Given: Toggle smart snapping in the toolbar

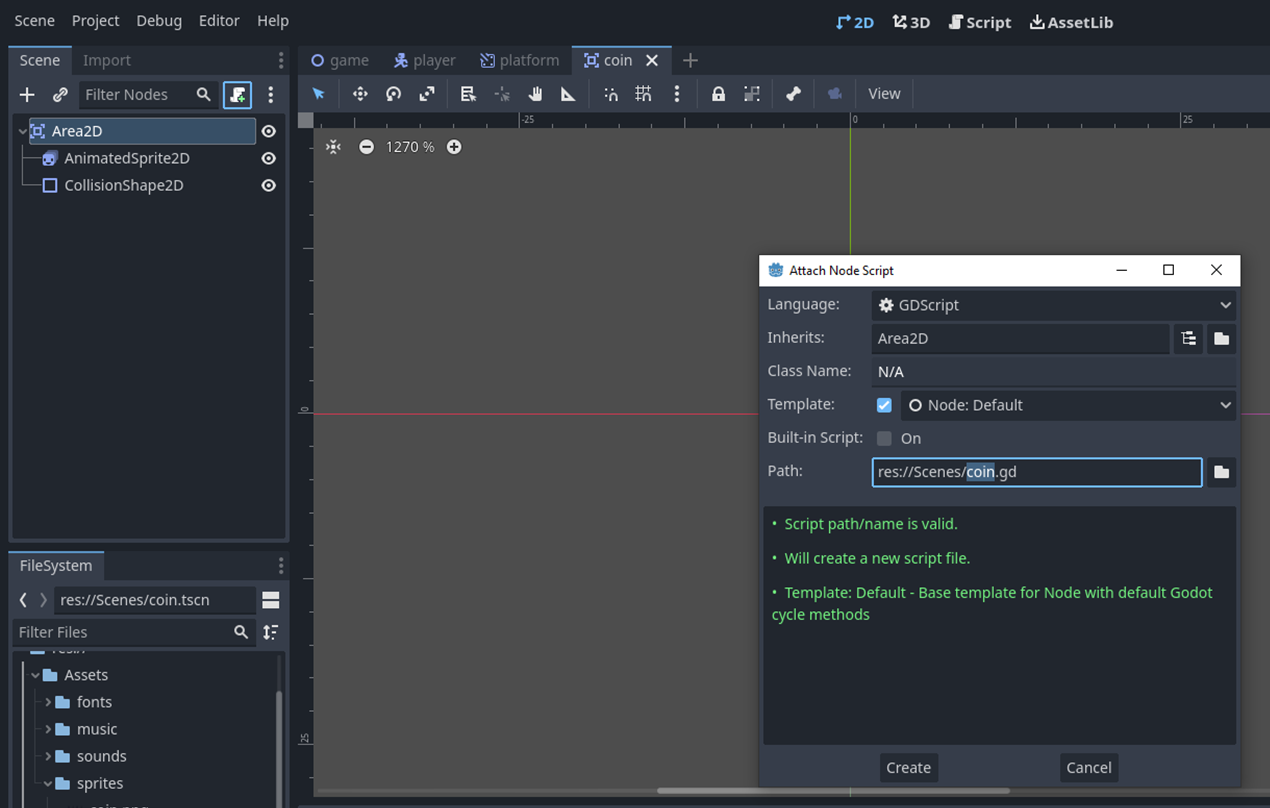Looking at the screenshot, I should coord(610,93).
